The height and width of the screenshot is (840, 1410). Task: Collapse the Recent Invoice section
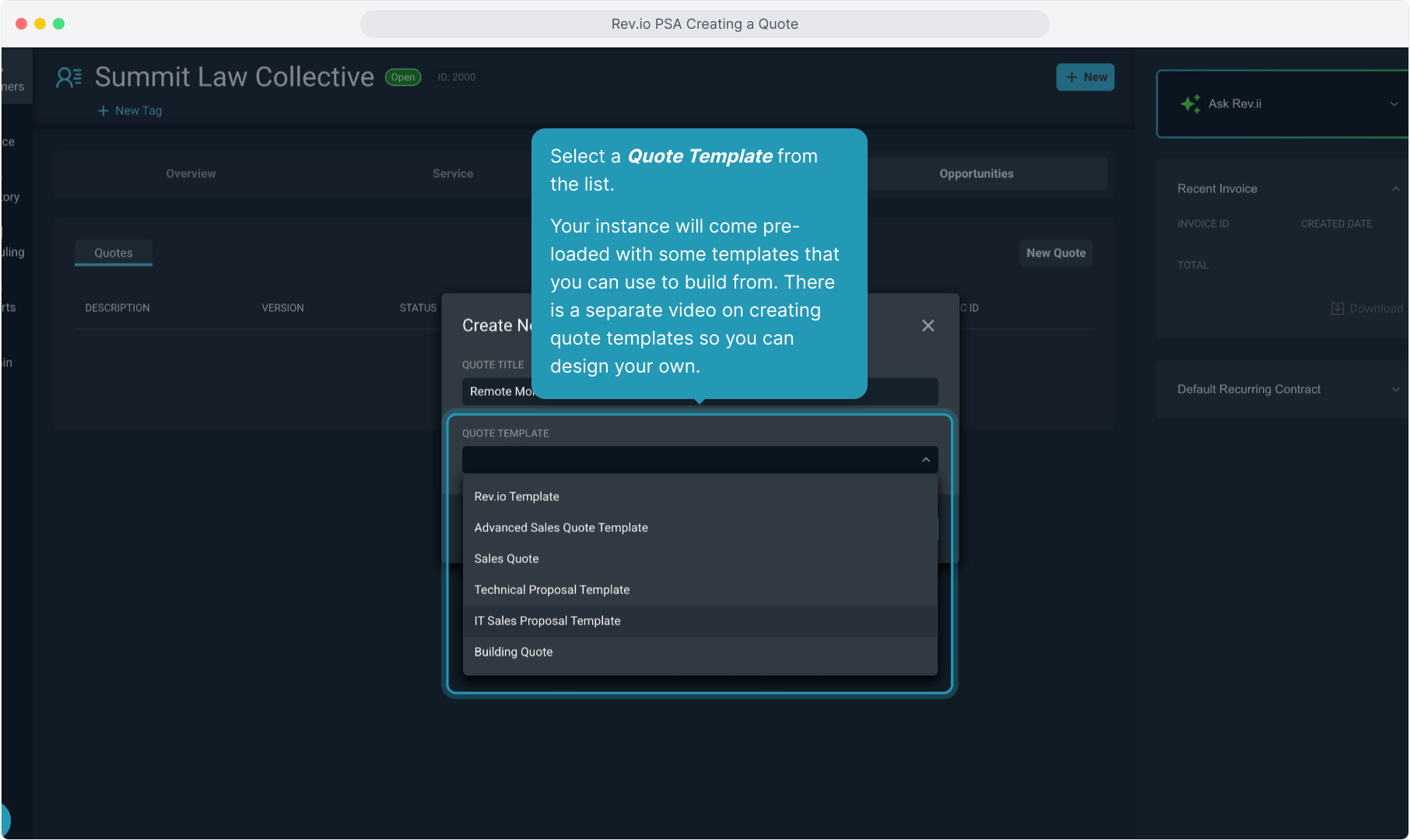[1394, 188]
